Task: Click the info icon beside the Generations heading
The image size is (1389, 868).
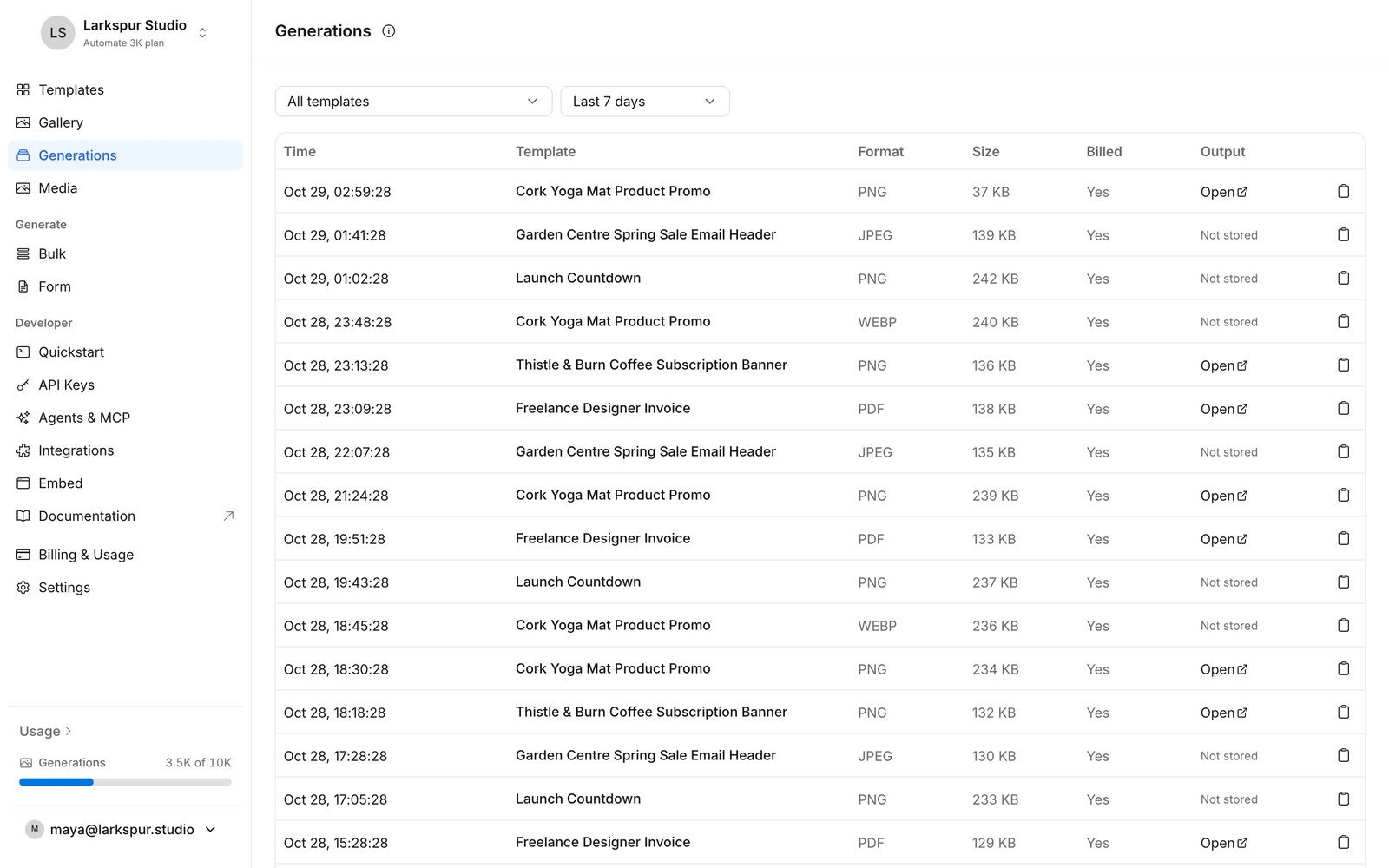Action: tap(389, 31)
